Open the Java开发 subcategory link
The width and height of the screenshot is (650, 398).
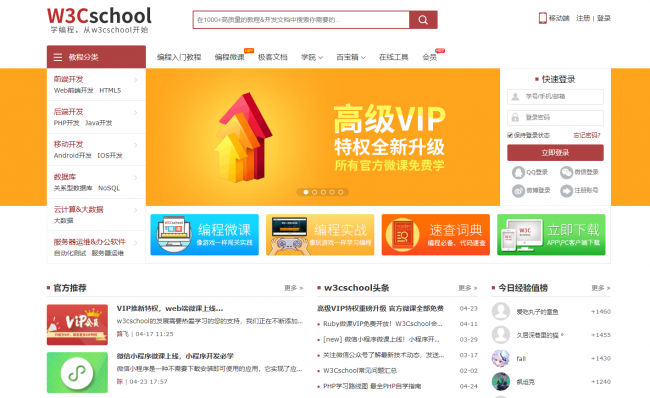pyautogui.click(x=99, y=123)
